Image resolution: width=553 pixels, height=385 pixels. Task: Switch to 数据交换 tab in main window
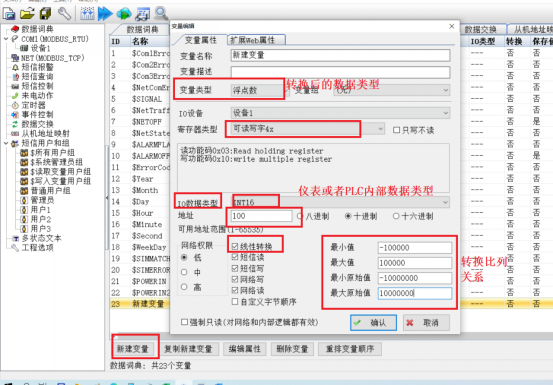(480, 30)
